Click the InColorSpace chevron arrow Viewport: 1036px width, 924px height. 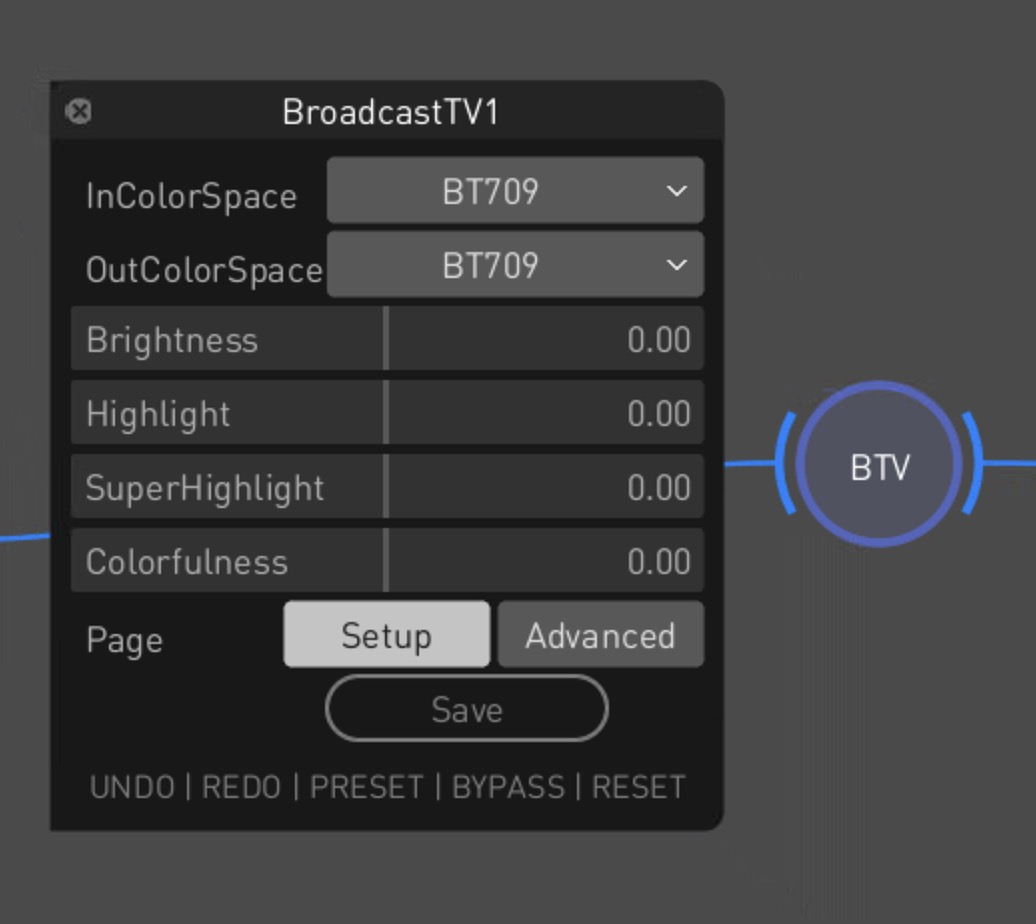point(677,190)
